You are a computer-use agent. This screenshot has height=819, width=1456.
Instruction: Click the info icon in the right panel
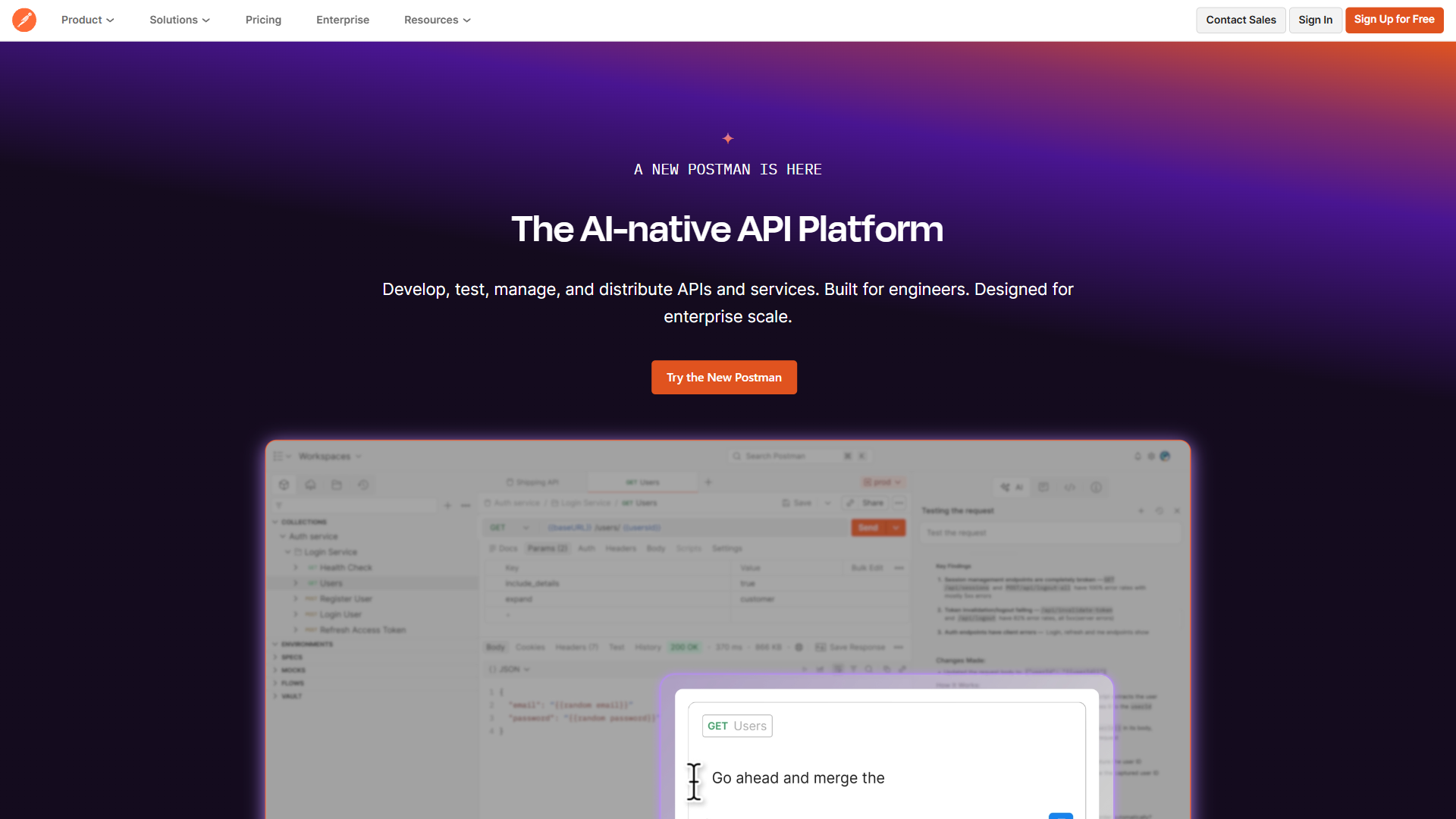[1096, 487]
